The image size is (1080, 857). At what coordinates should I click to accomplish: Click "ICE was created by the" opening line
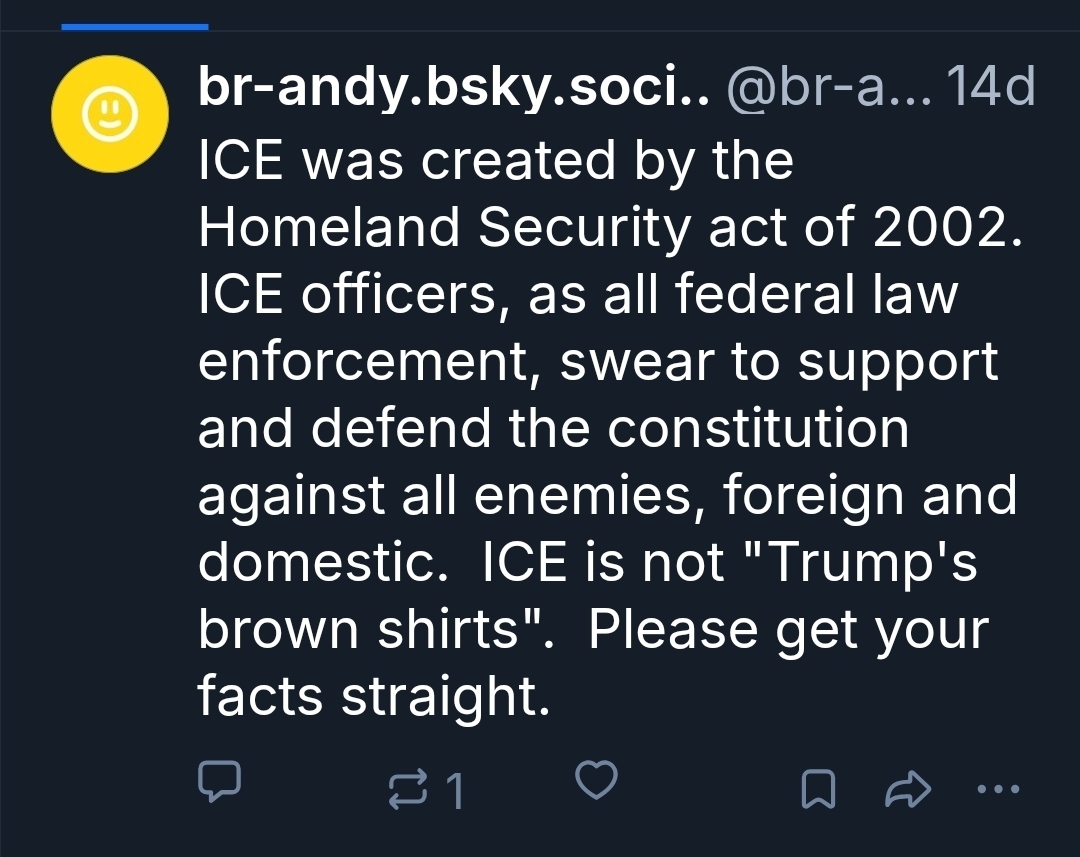496,160
